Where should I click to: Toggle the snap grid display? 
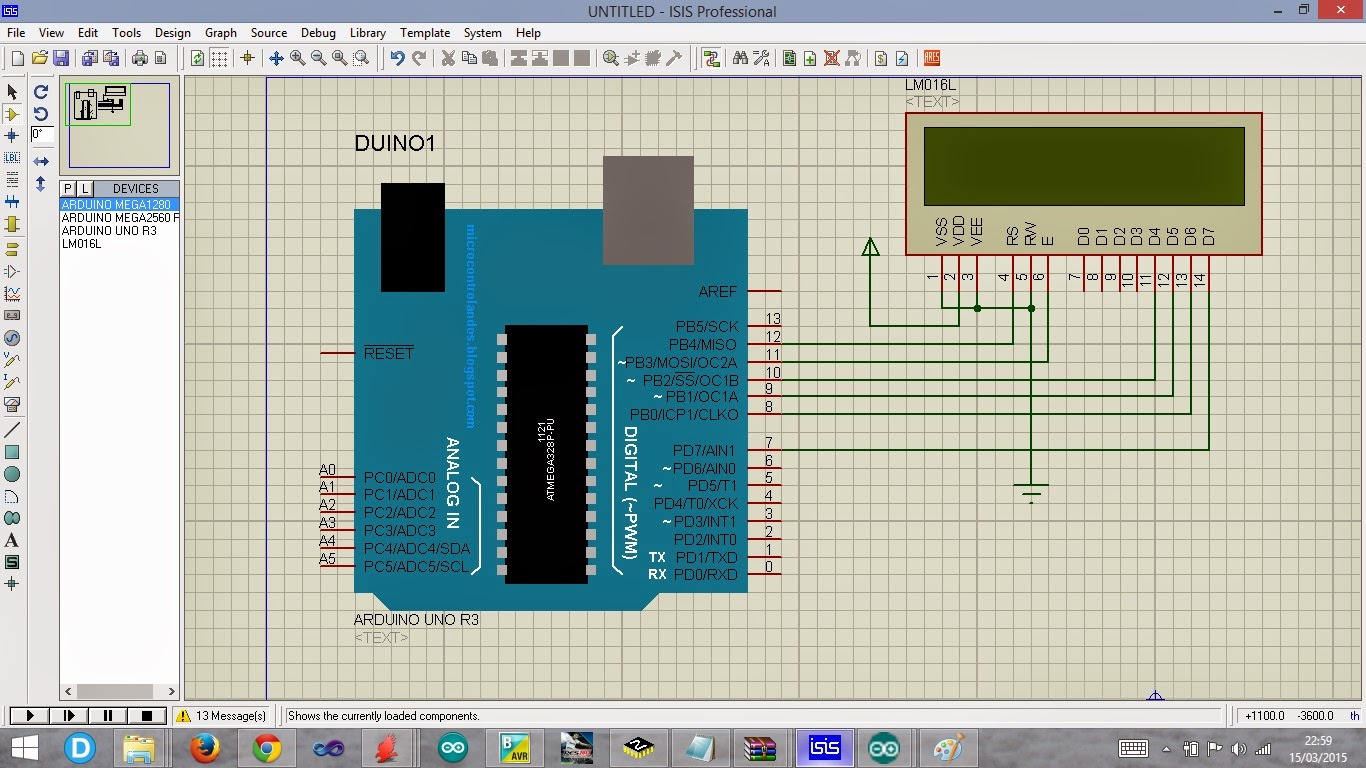click(218, 57)
